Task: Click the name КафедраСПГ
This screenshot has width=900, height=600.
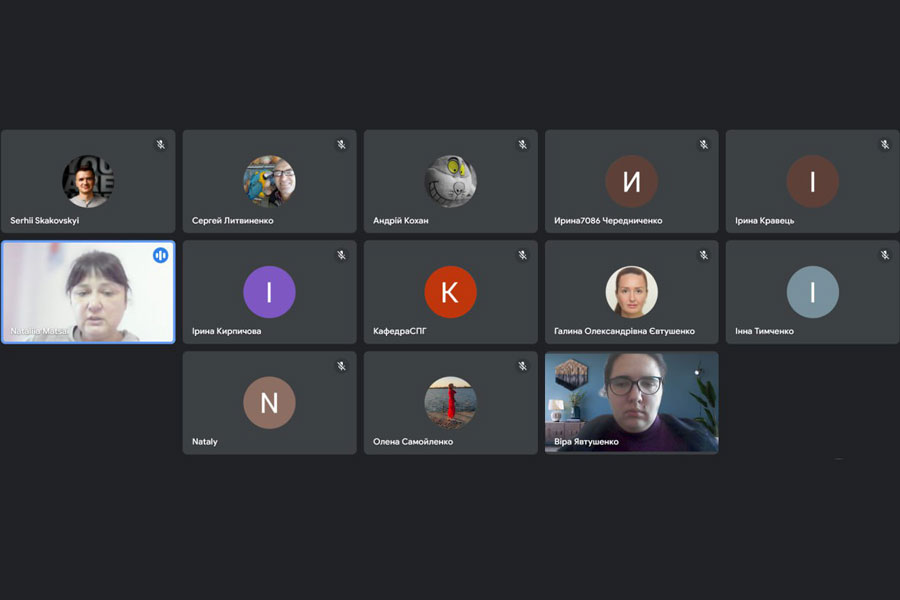Action: click(399, 331)
